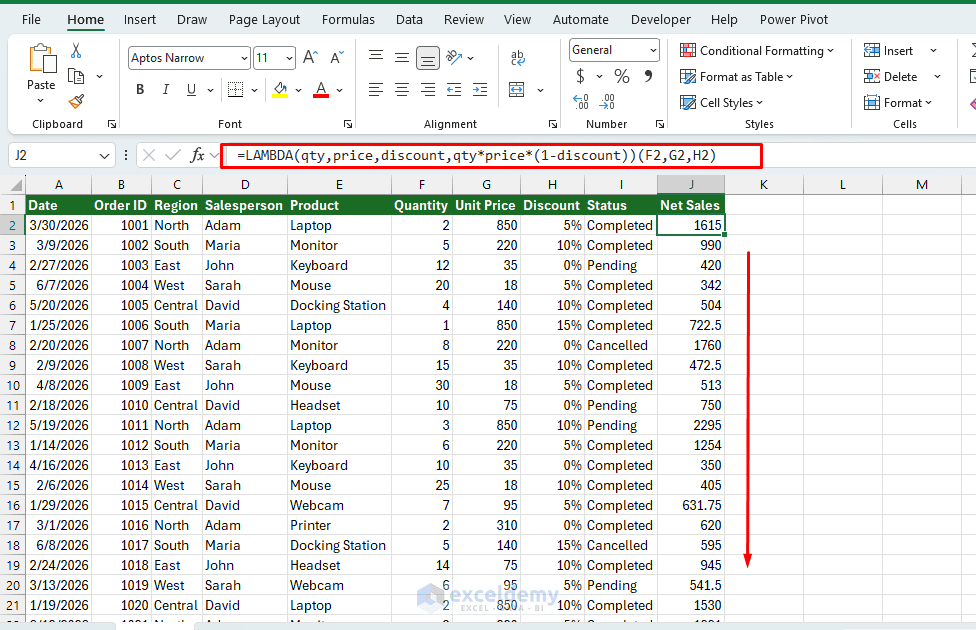Open the File tab
Viewport: 976px width, 630px height.
pos(31,19)
